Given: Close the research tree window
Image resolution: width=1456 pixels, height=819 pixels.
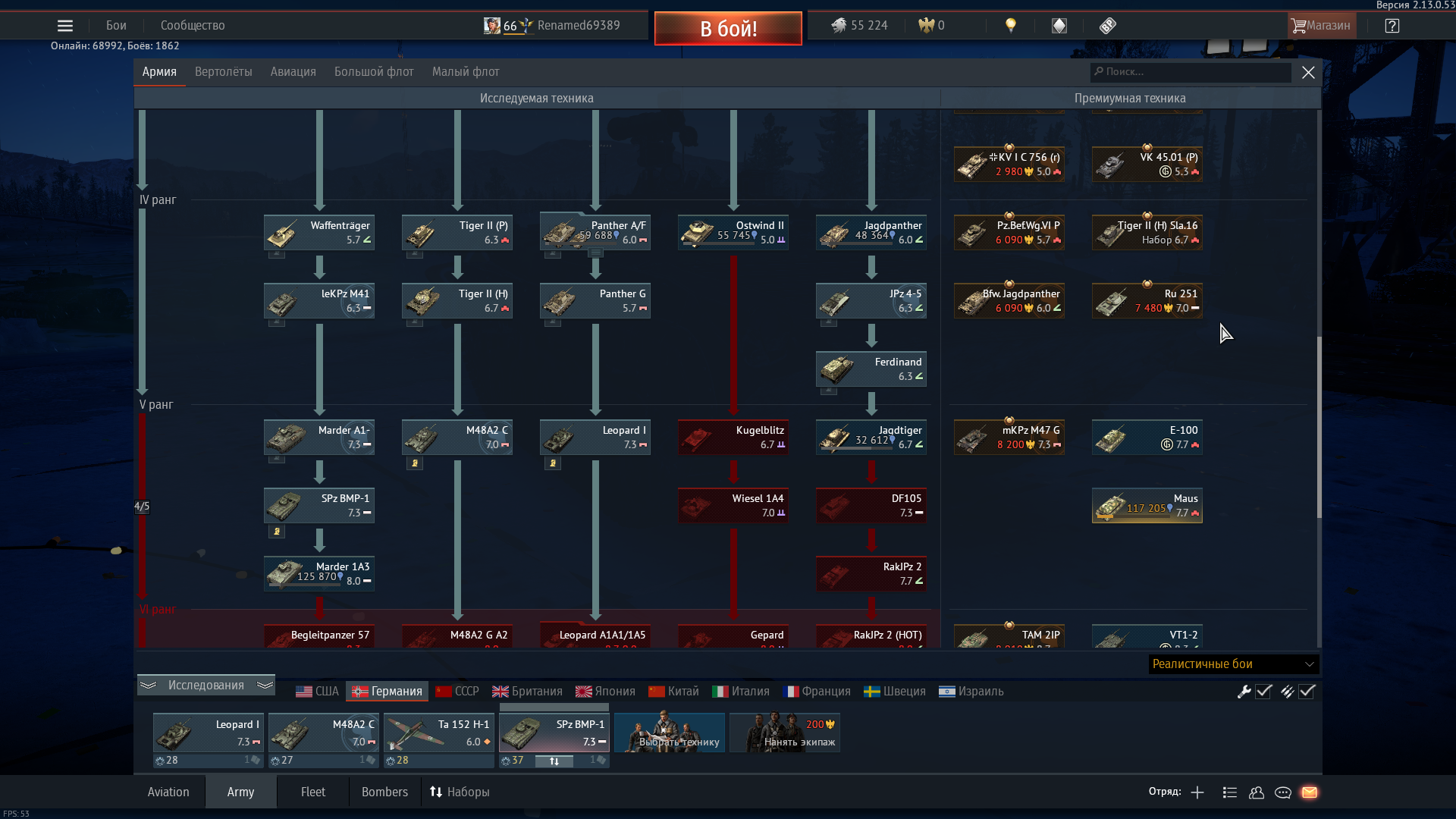Looking at the screenshot, I should [x=1308, y=72].
